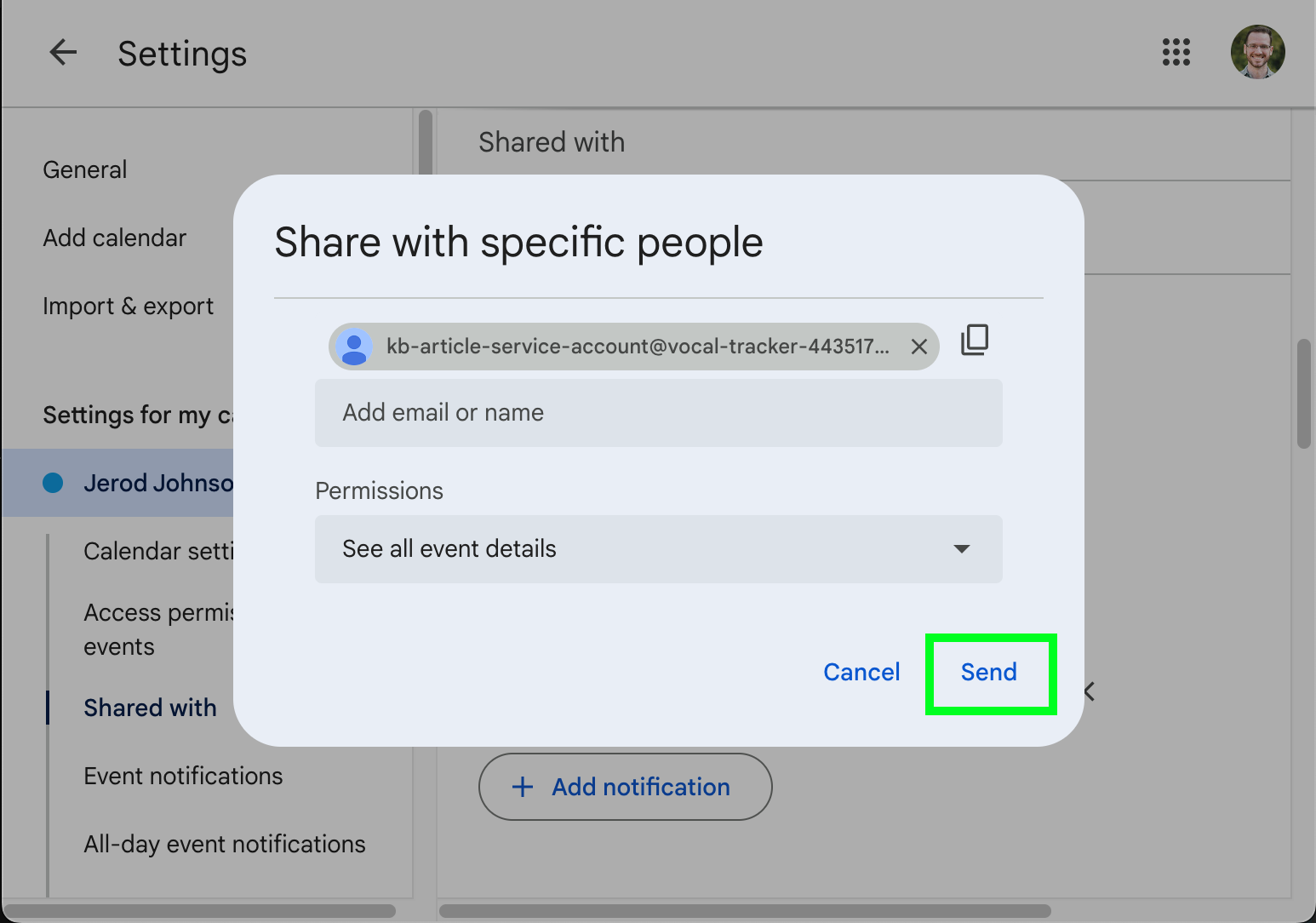Select Event notifications in the sidebar

(x=183, y=776)
